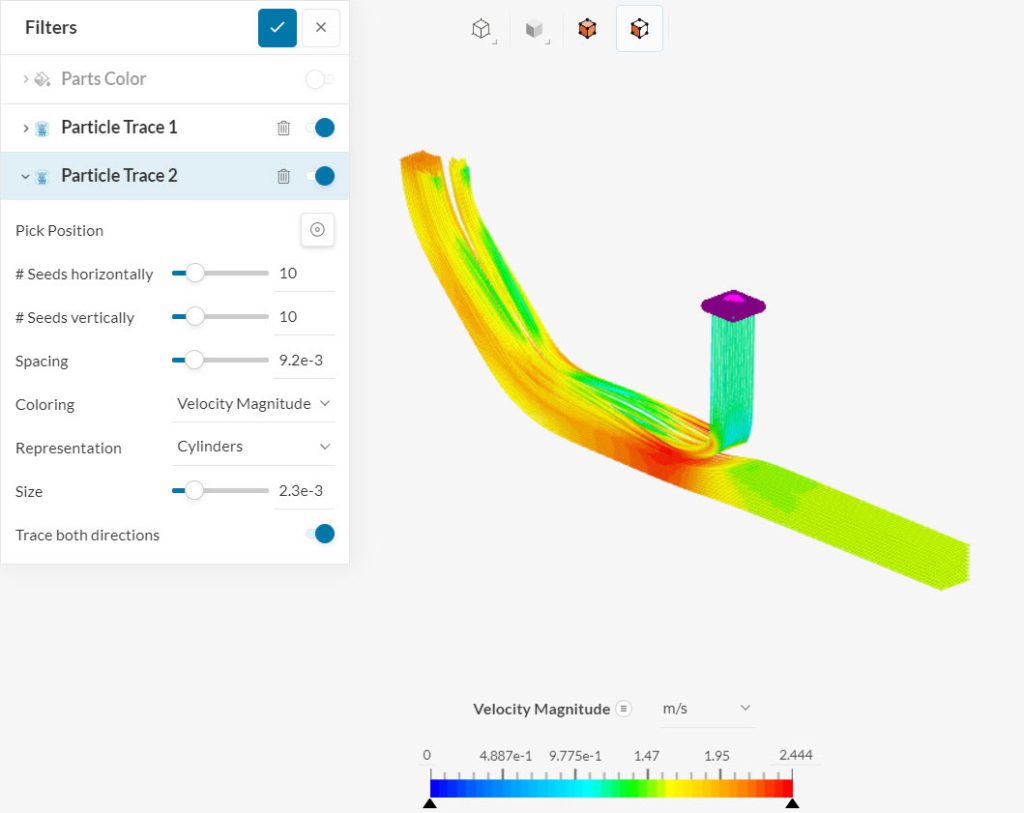This screenshot has height=813, width=1024.
Task: Delete Particle Trace 2 with trash icon
Action: click(283, 176)
